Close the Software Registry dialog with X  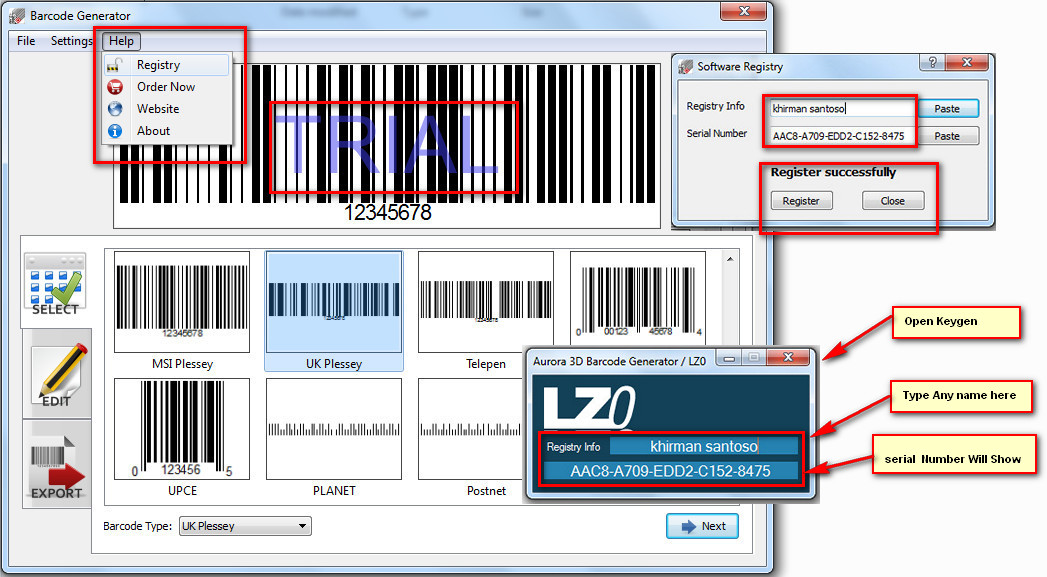click(967, 62)
